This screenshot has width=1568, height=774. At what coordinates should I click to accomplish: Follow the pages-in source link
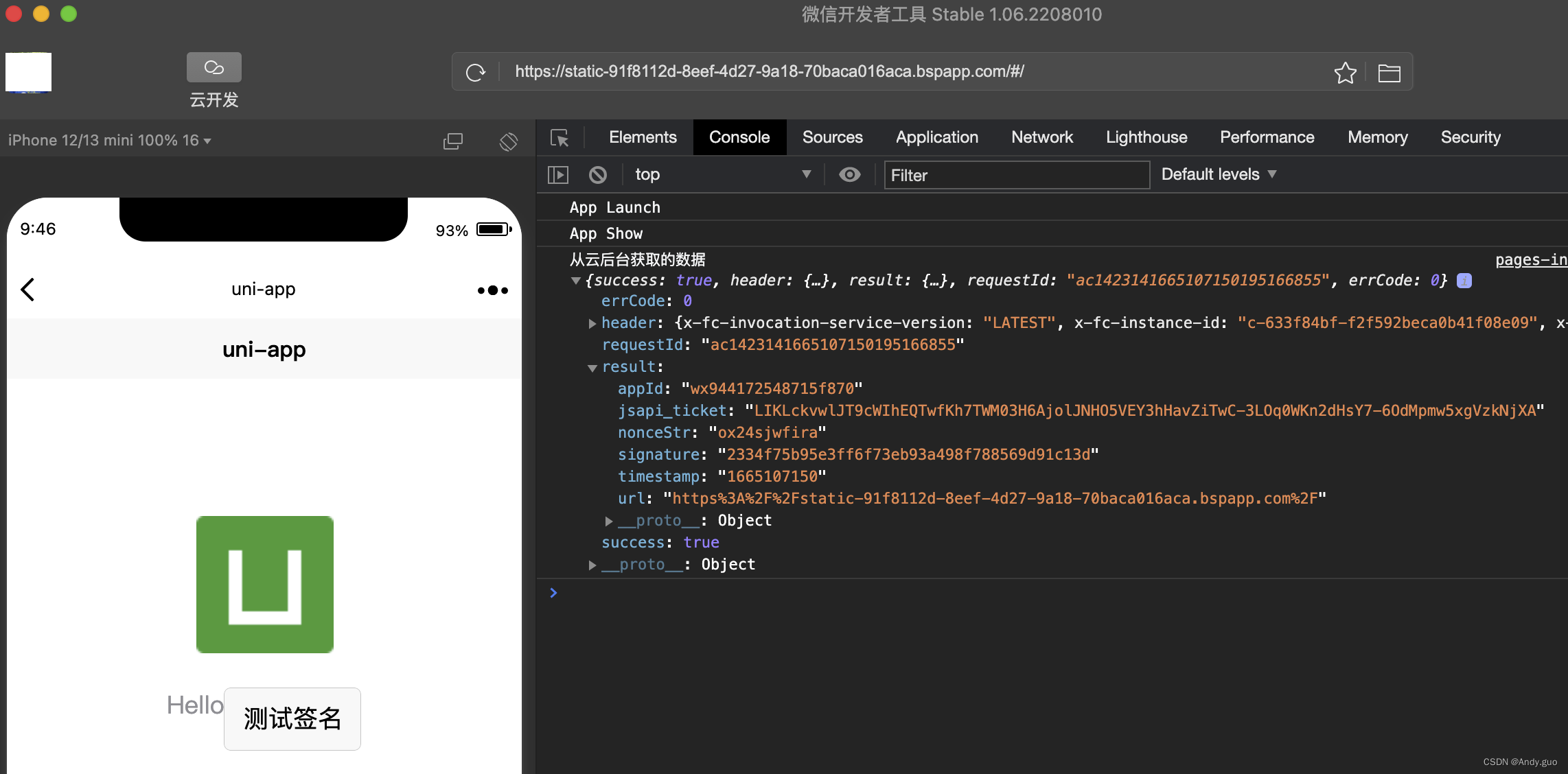(1531, 259)
